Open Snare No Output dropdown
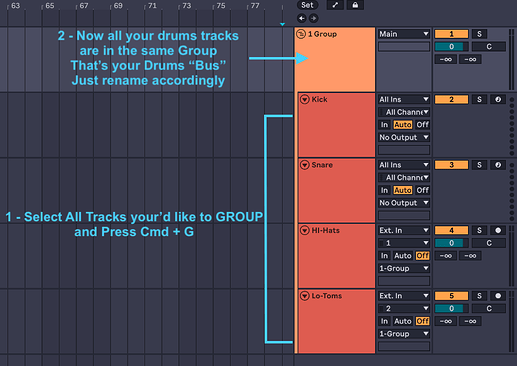517x366 pixels. [404, 203]
